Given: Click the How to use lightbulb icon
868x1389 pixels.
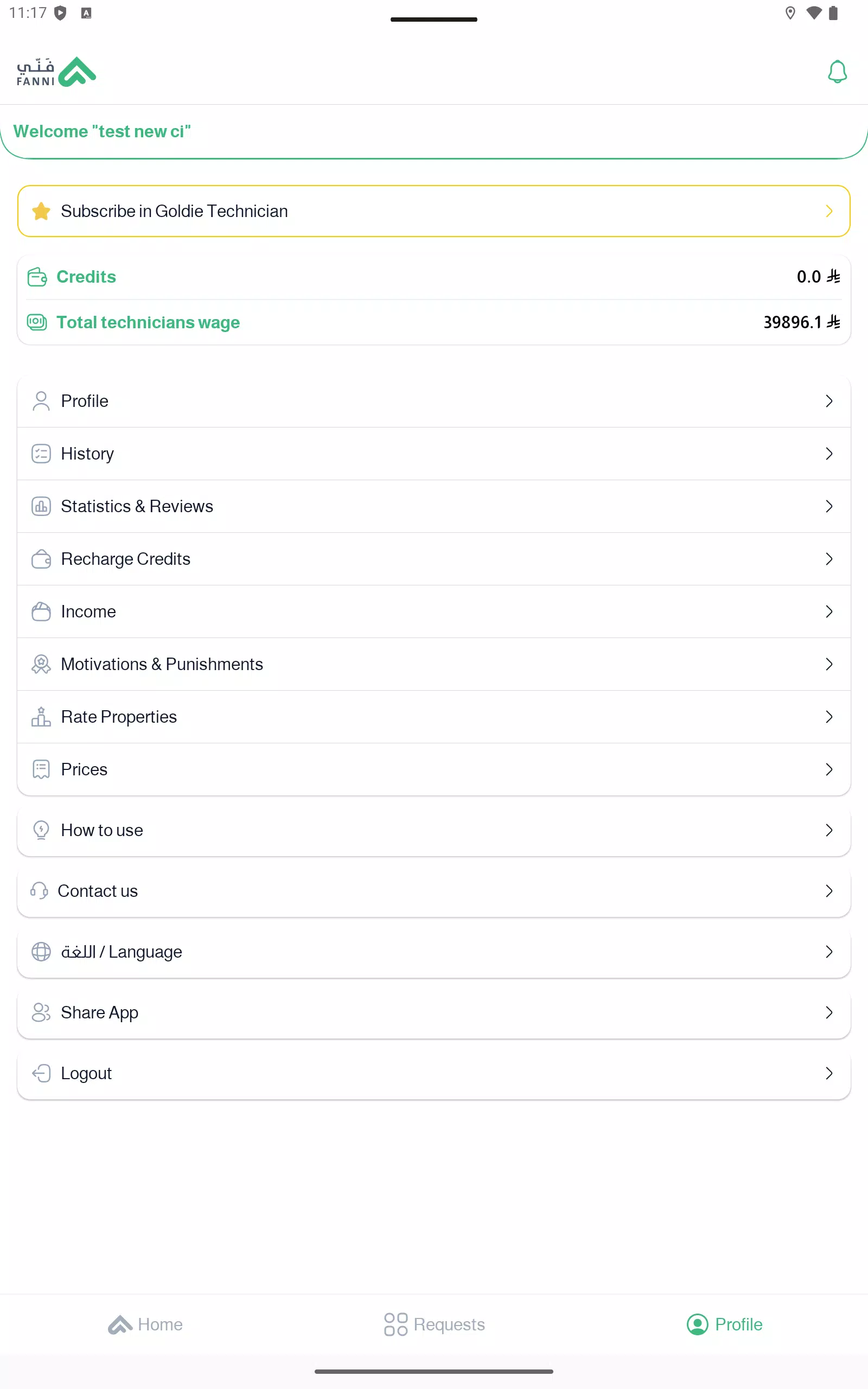Looking at the screenshot, I should tap(41, 830).
